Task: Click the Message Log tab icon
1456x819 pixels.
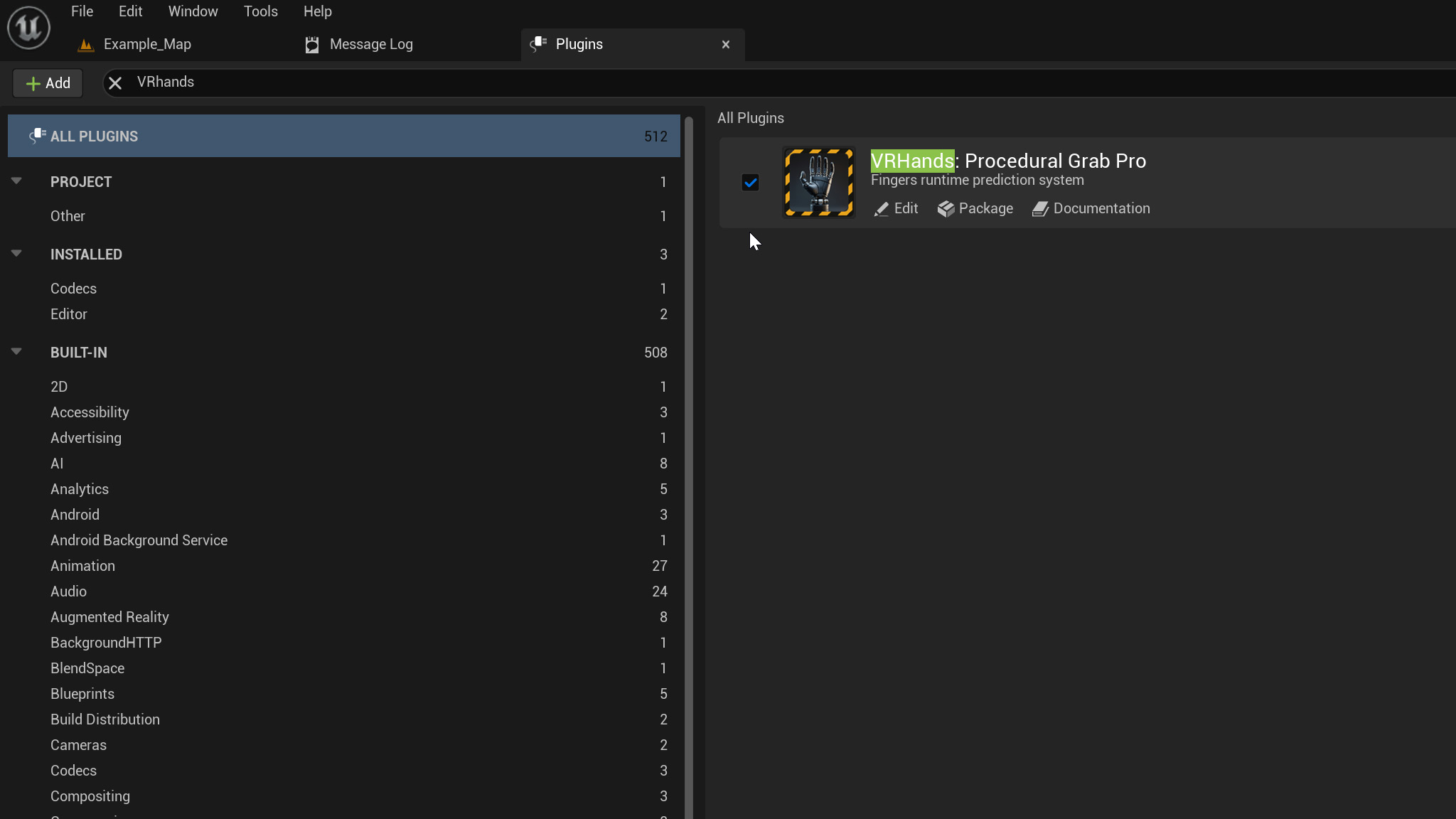Action: [x=311, y=45]
